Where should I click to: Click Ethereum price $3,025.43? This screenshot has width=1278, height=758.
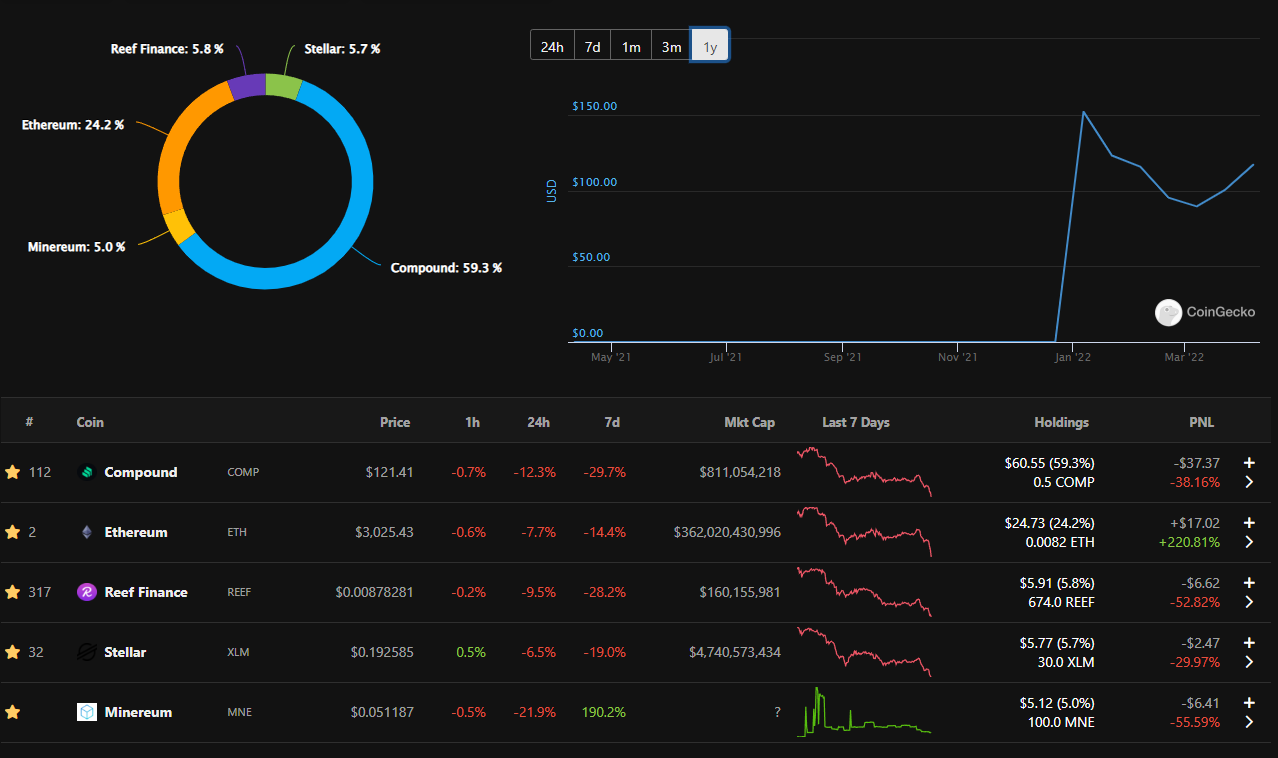pos(384,532)
